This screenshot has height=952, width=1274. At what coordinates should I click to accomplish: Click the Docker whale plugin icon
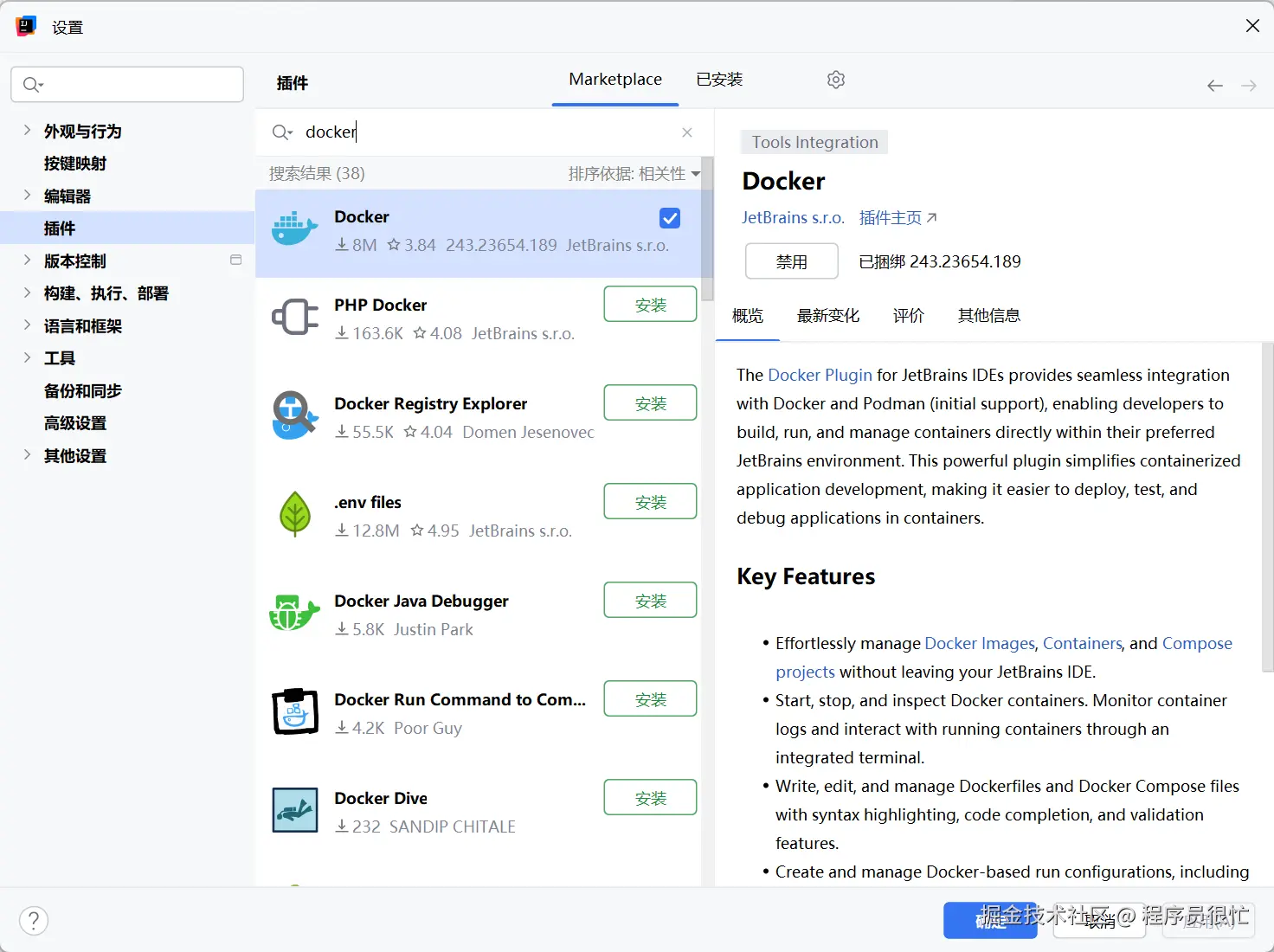pyautogui.click(x=294, y=229)
